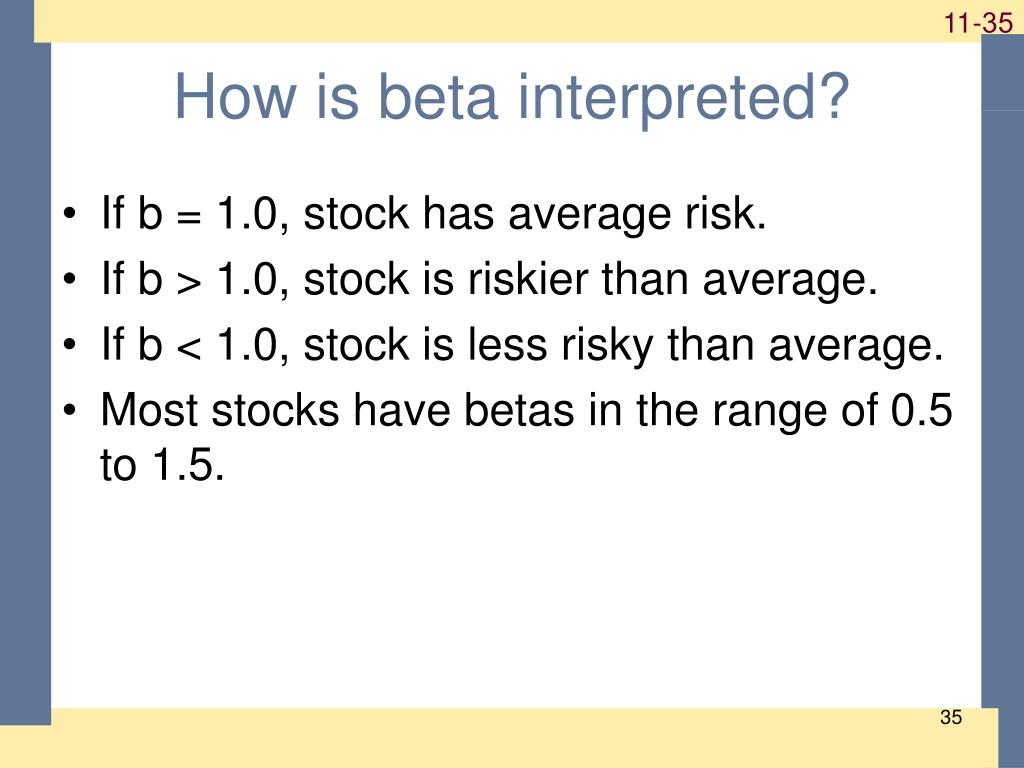The width and height of the screenshot is (1024, 768).
Task: Select the "11-35" label at top right
Action: tap(978, 24)
